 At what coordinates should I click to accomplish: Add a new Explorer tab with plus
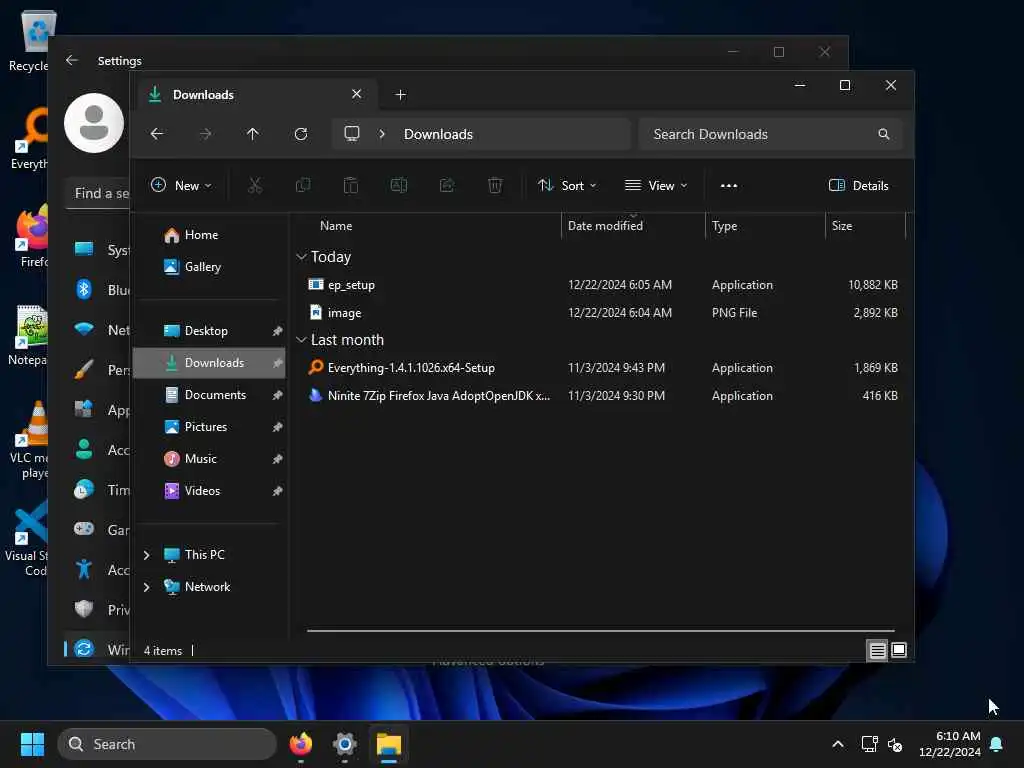(401, 95)
